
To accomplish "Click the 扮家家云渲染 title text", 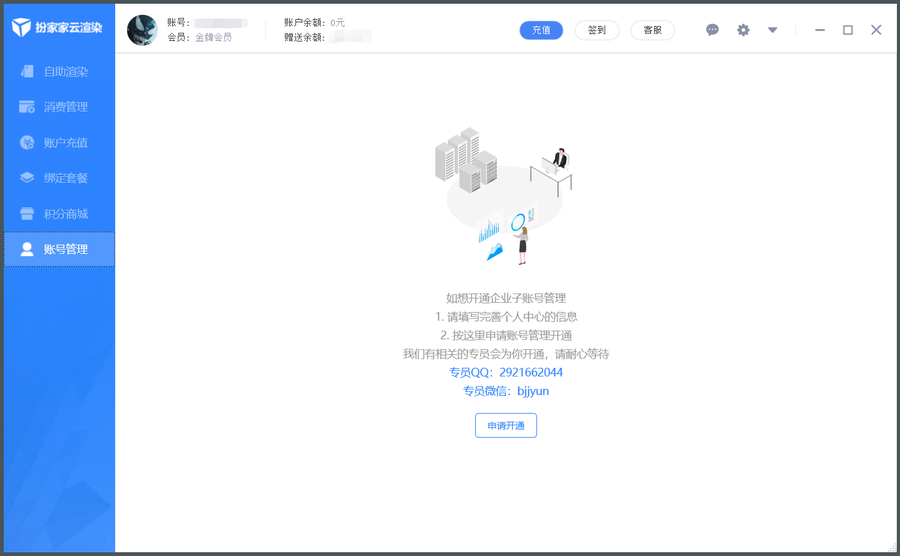I will click(x=69, y=28).
